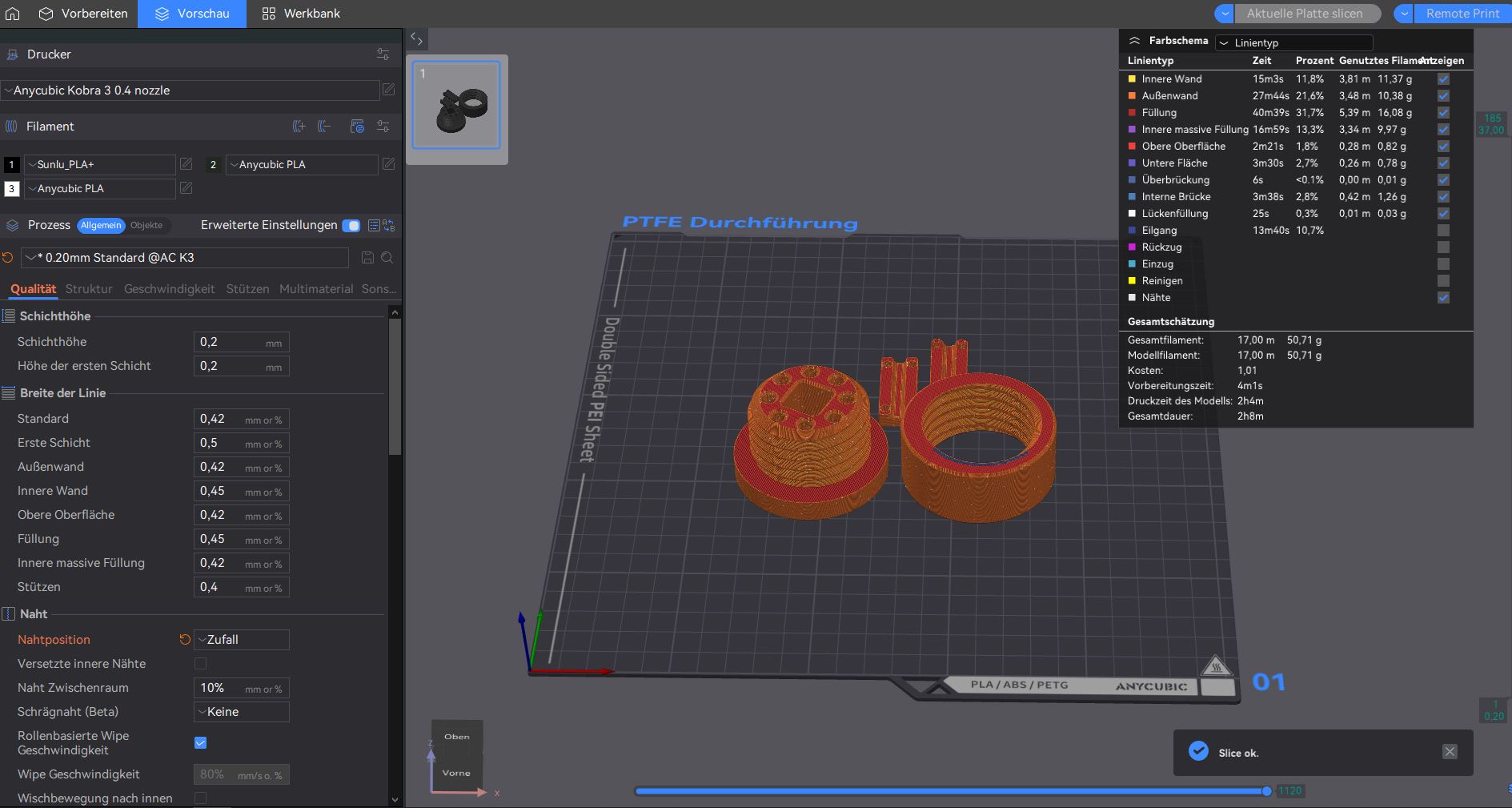Image resolution: width=1512 pixels, height=808 pixels.
Task: Open the Stützen settings tab
Action: pos(247,289)
